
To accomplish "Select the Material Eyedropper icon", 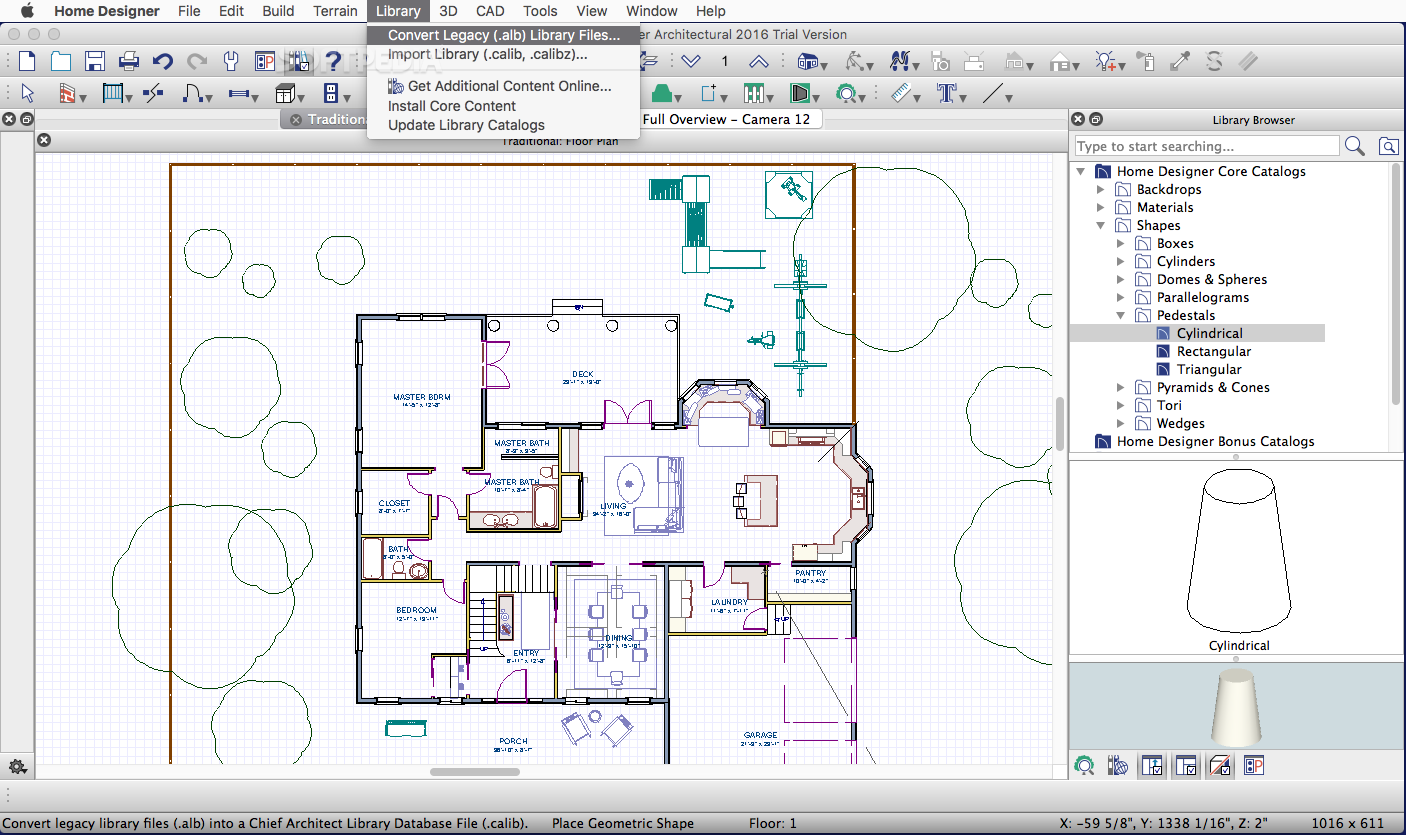I will [x=1181, y=61].
